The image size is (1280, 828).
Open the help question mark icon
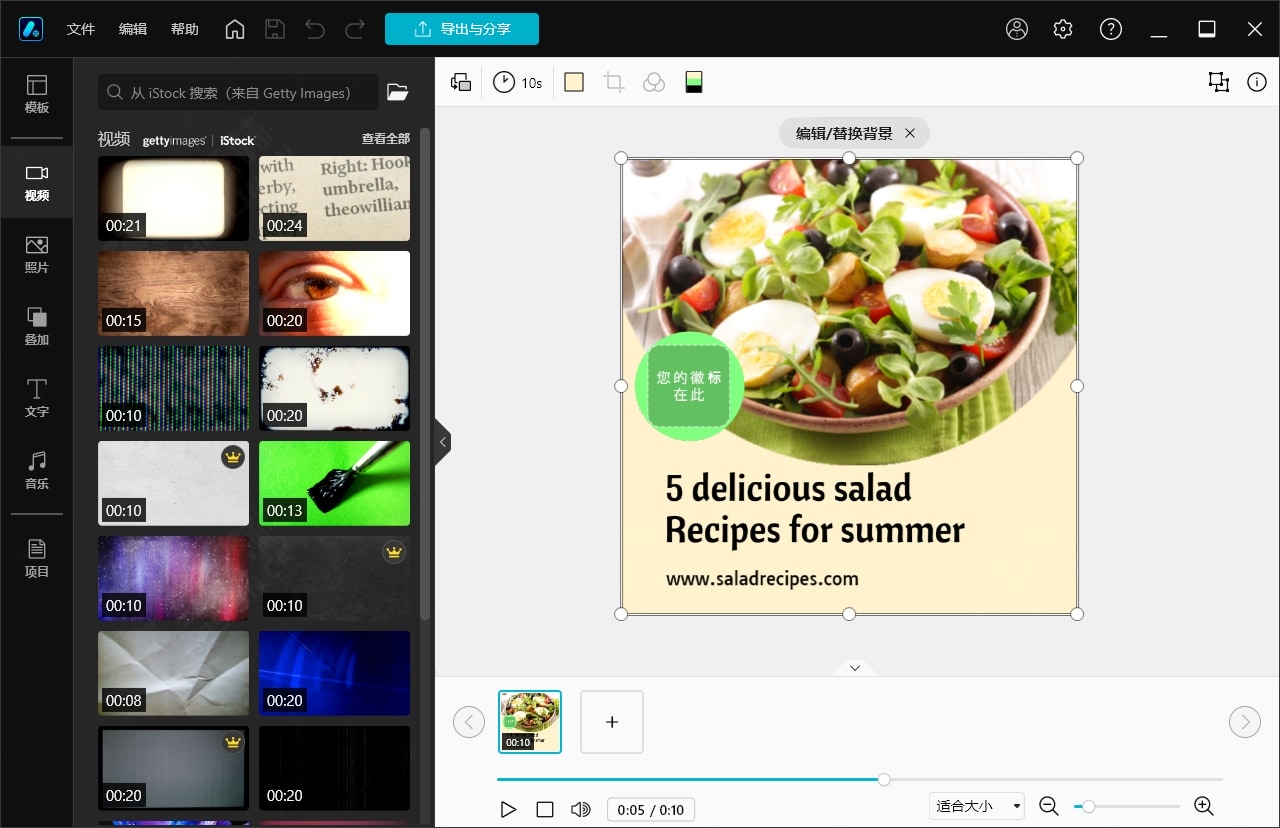pyautogui.click(x=1111, y=29)
